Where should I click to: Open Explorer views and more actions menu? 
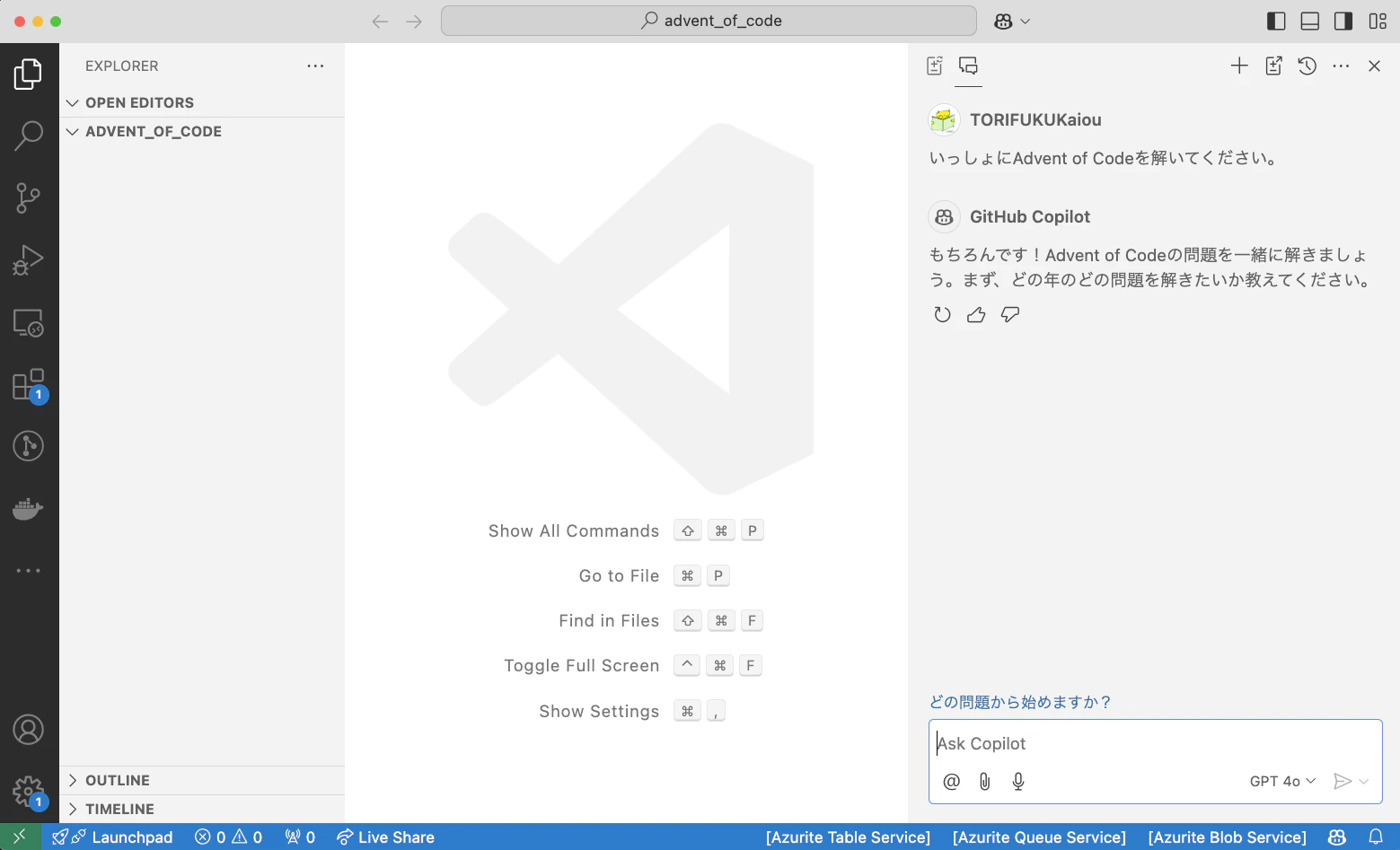pyautogui.click(x=315, y=66)
